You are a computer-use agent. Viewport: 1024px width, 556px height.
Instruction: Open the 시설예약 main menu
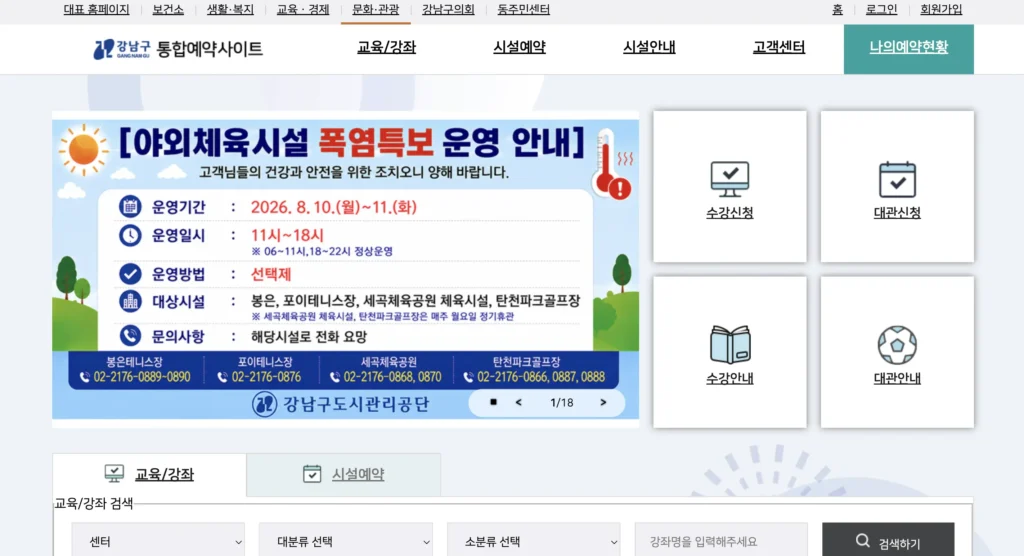click(x=519, y=47)
